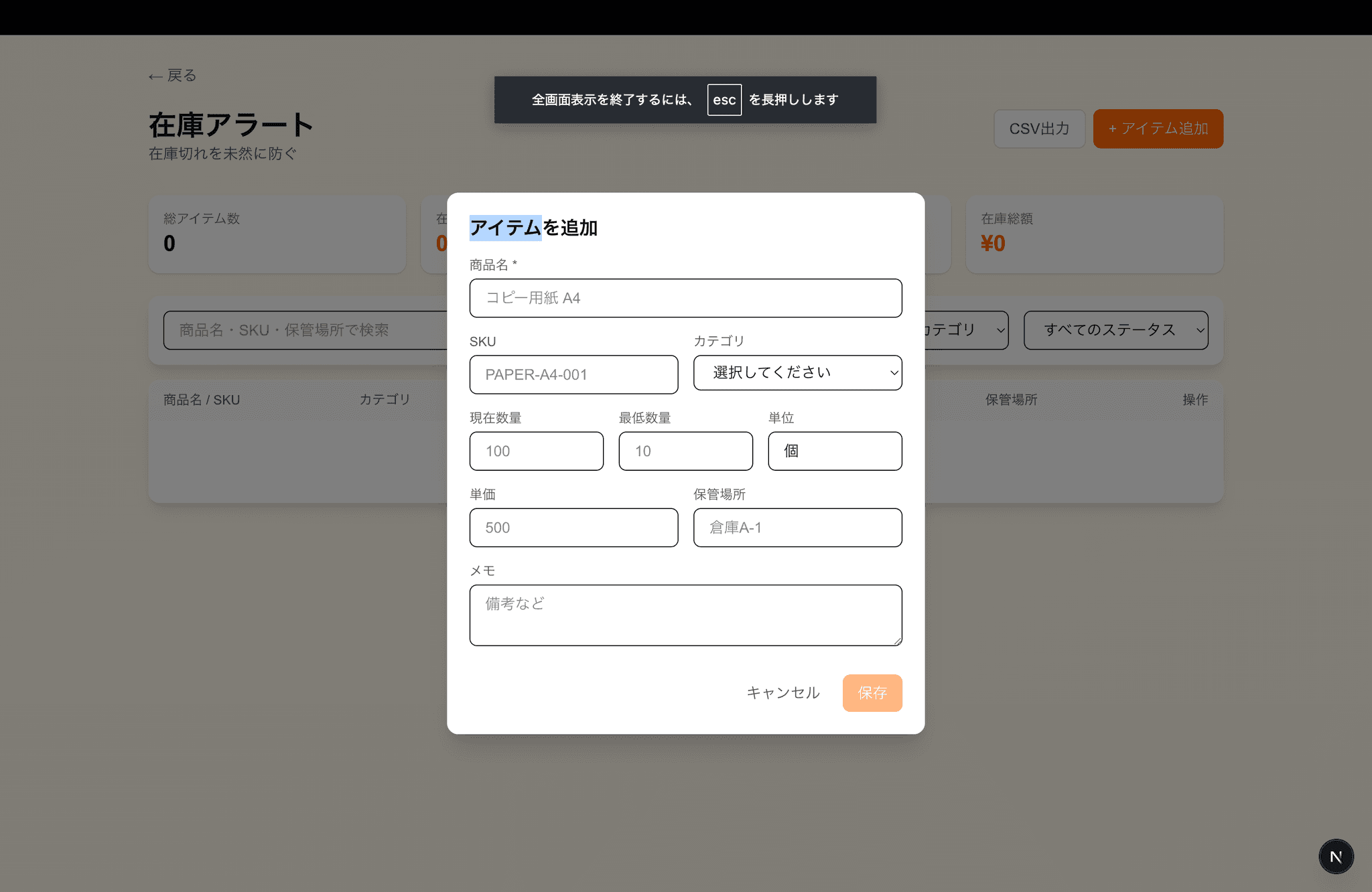
Task: Click into the SKU text field
Action: 573,374
